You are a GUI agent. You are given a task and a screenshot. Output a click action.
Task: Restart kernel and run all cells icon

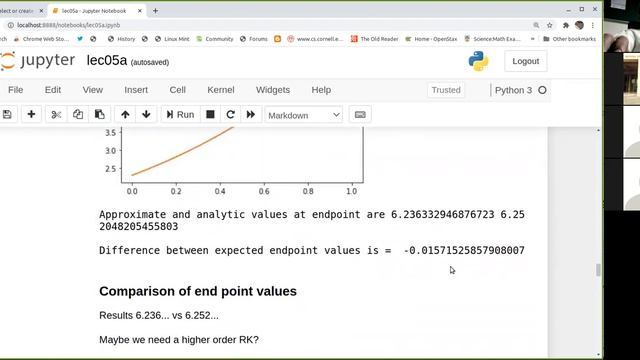pos(251,115)
